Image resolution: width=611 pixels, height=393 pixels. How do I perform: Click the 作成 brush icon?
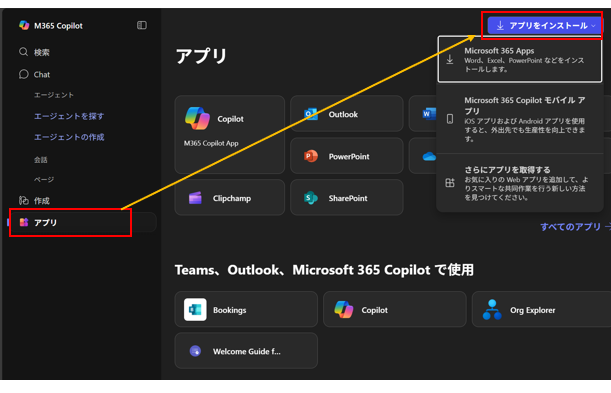(24, 200)
